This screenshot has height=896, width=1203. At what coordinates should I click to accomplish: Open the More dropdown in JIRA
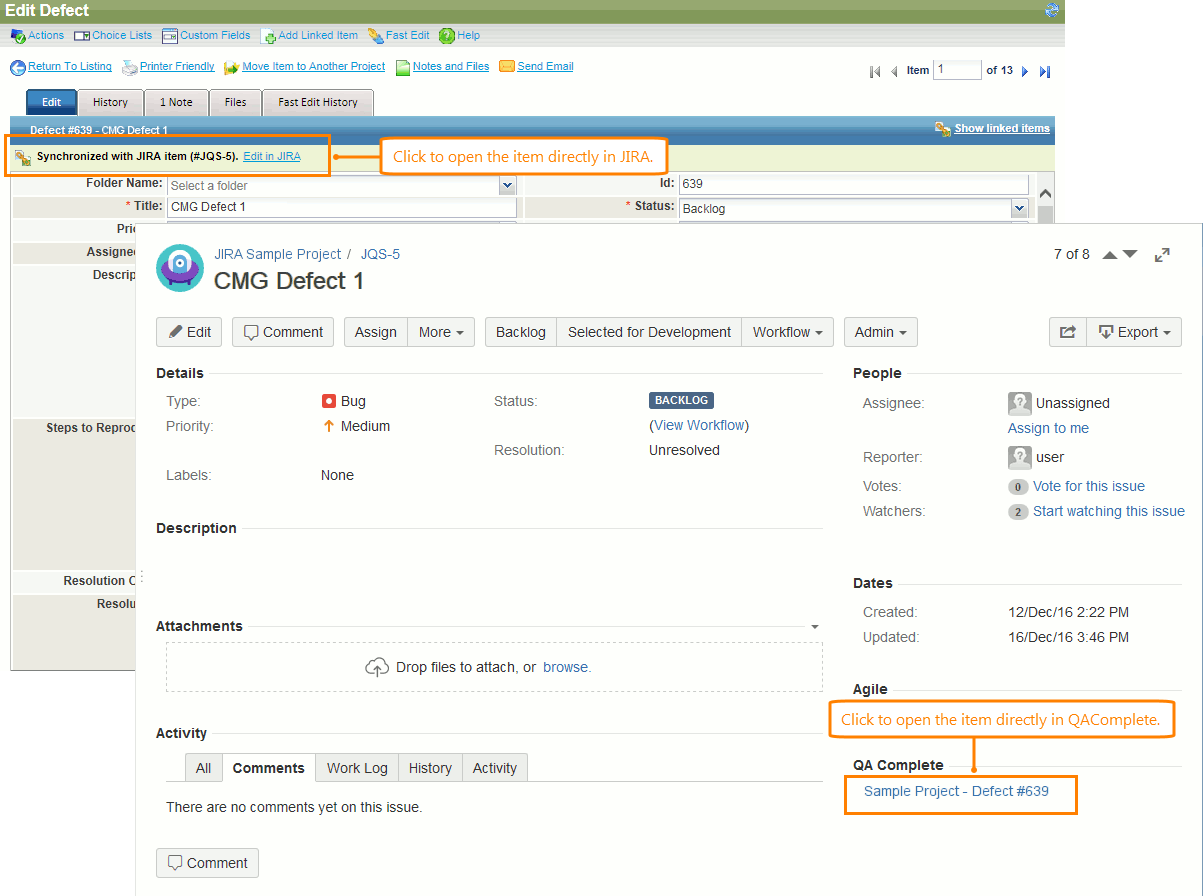point(441,332)
